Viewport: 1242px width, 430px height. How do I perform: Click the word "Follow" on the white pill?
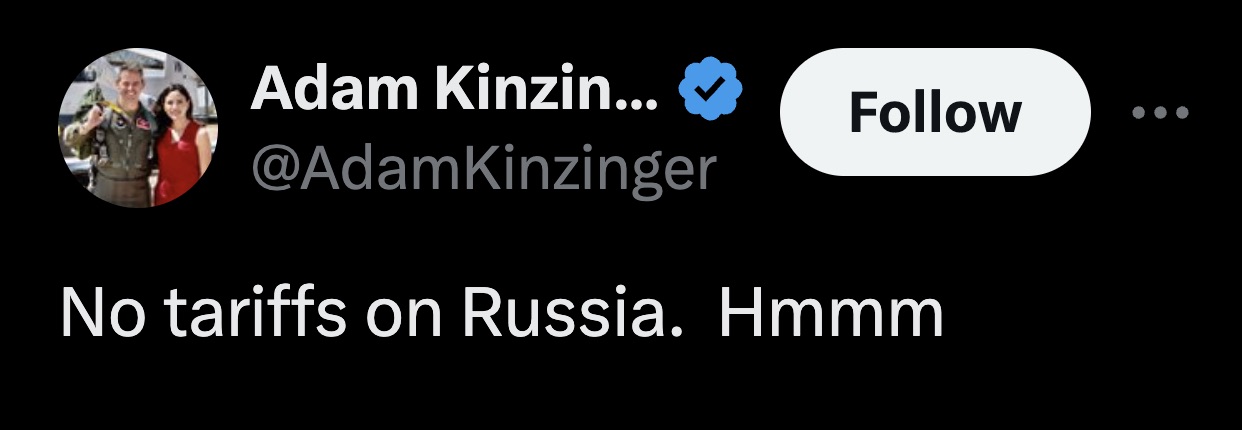coord(934,113)
